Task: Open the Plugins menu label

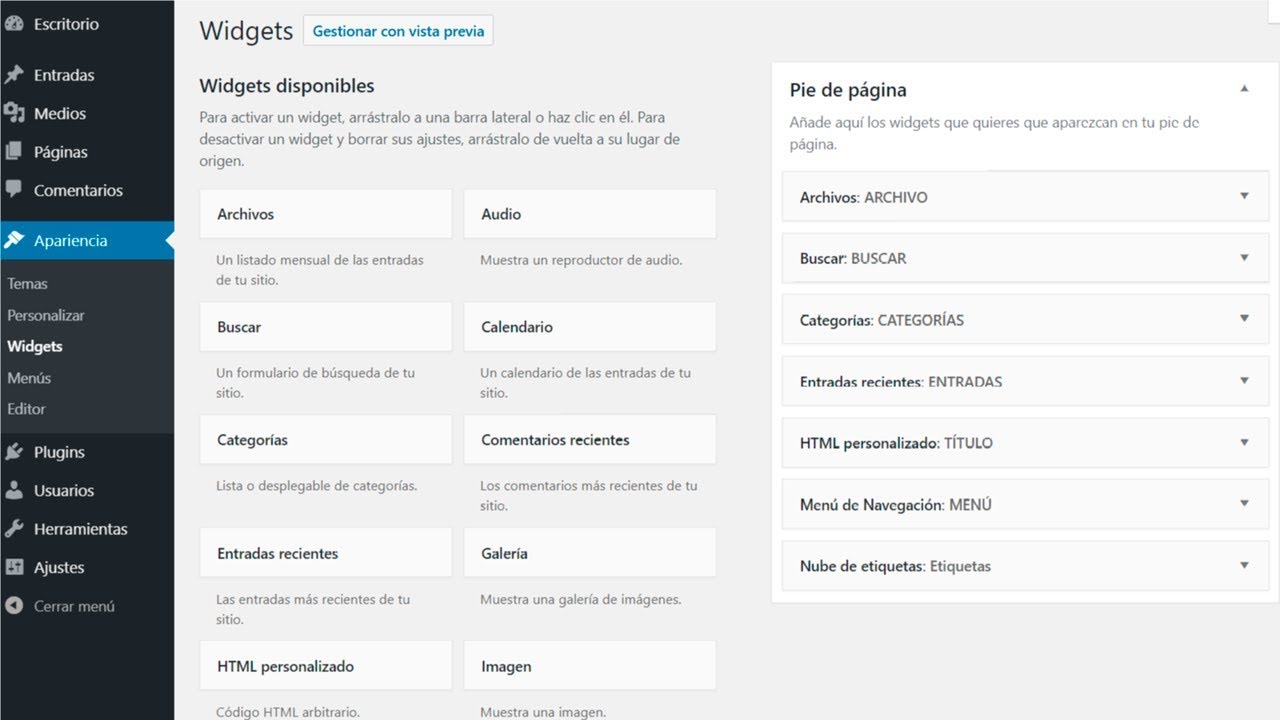Action: click(59, 452)
